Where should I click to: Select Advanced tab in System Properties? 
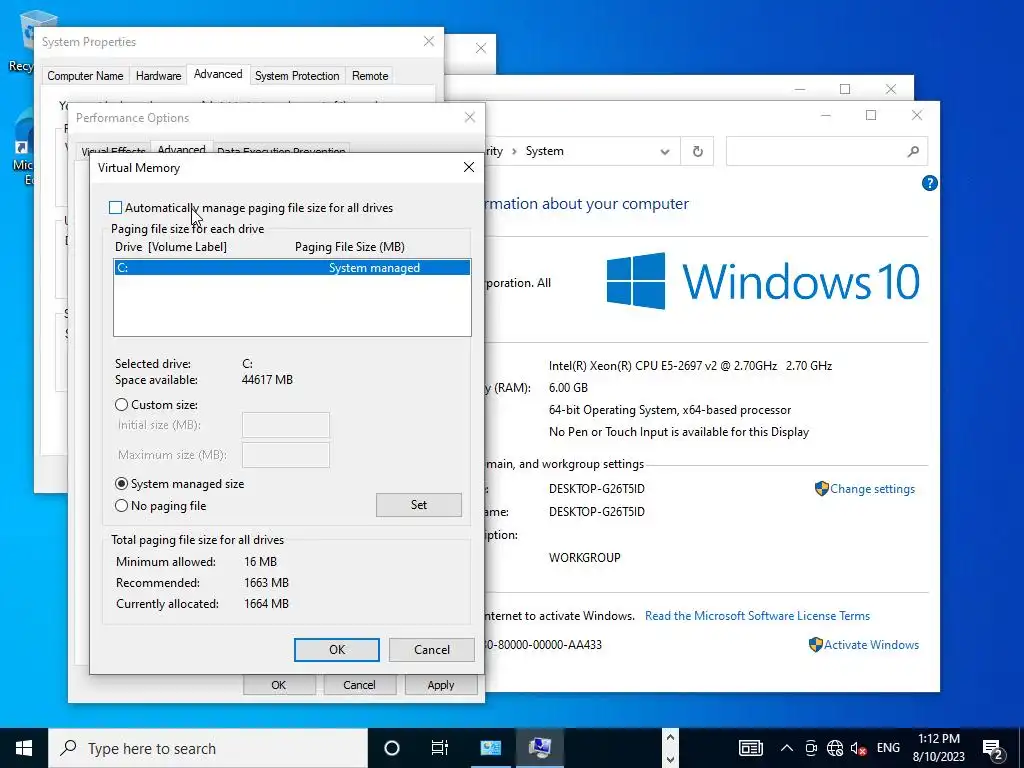(218, 74)
